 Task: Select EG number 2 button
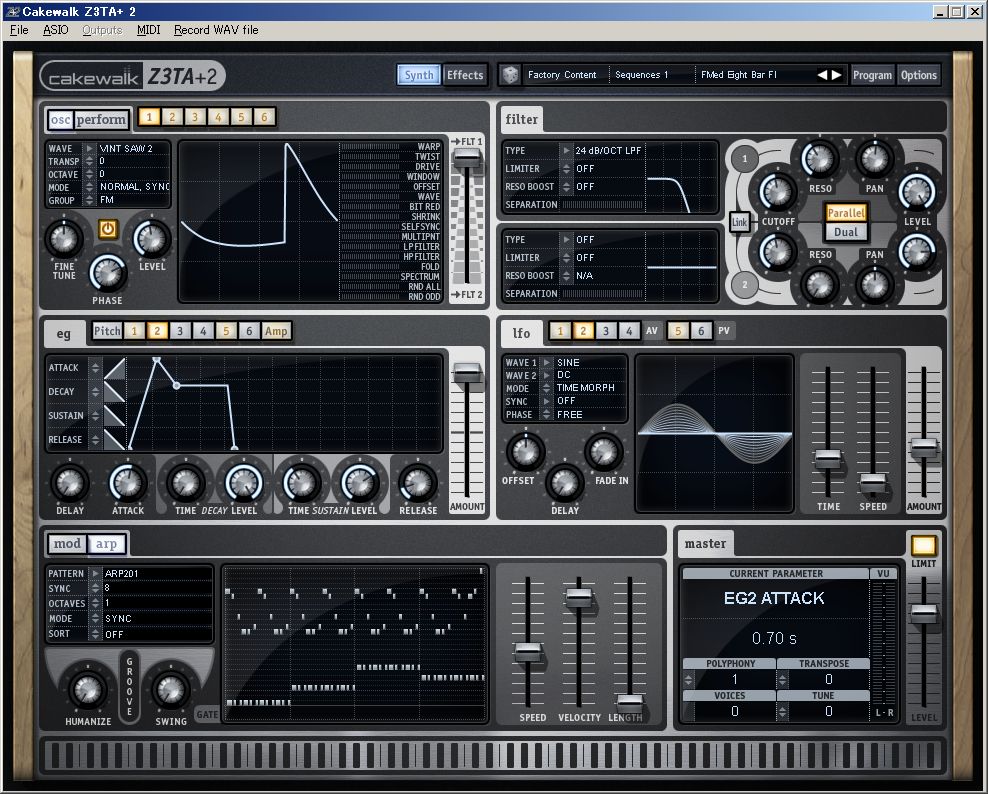coord(157,331)
